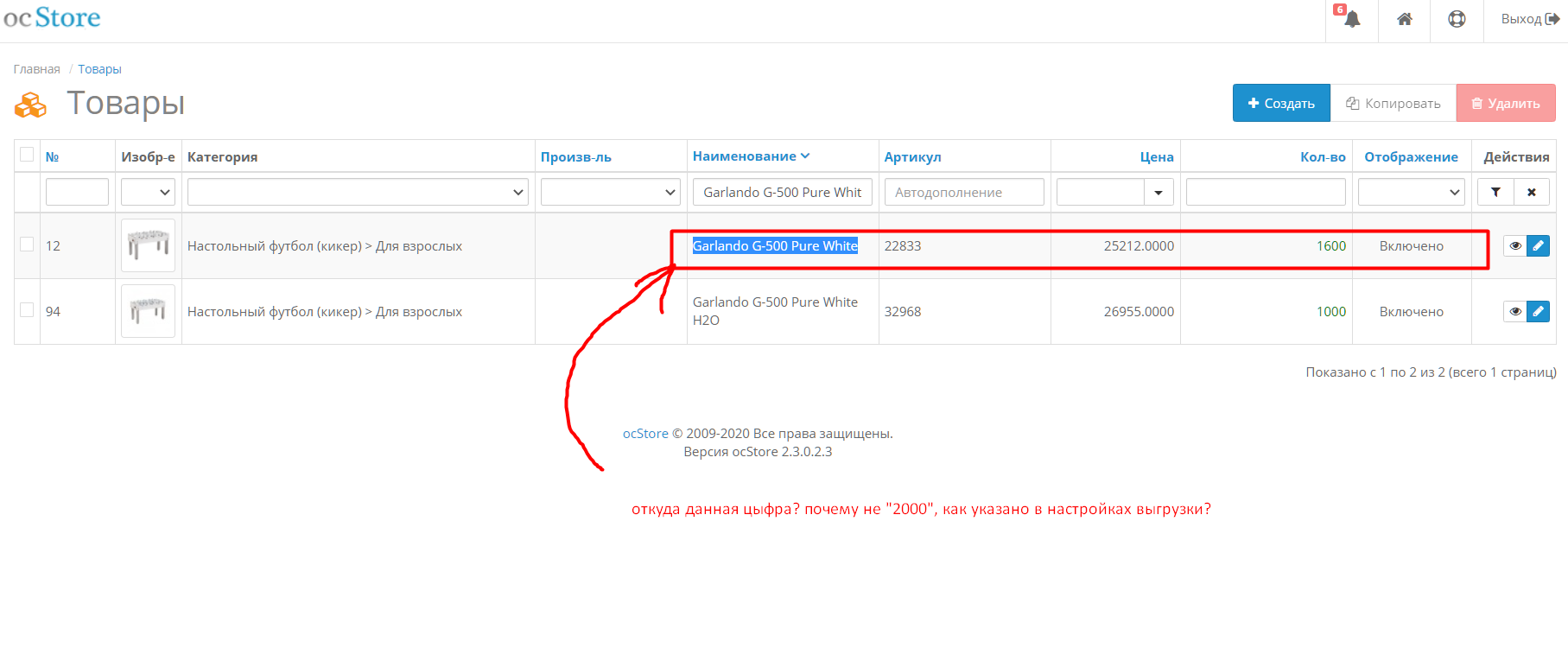
Task: Click price value 25212.0000
Action: 1139,246
